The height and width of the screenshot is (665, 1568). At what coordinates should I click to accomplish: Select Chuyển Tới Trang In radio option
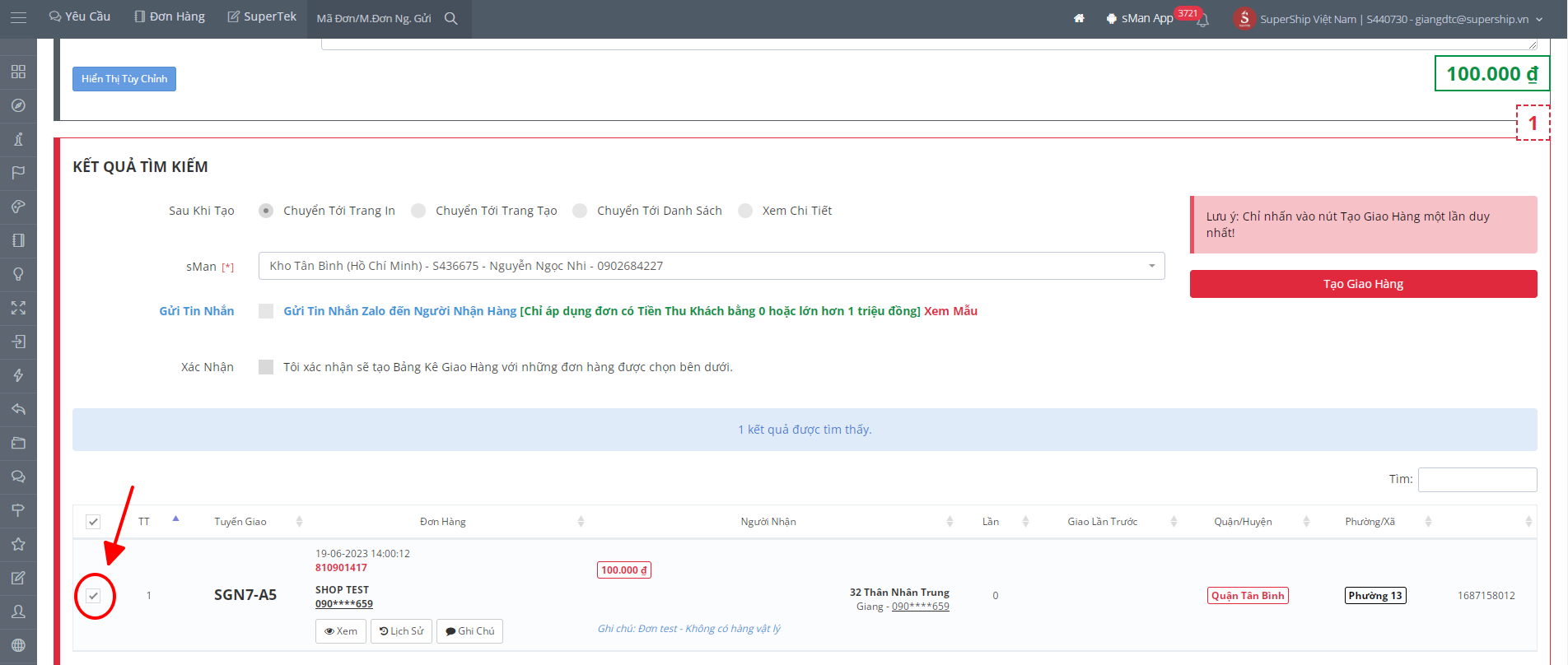(266, 211)
